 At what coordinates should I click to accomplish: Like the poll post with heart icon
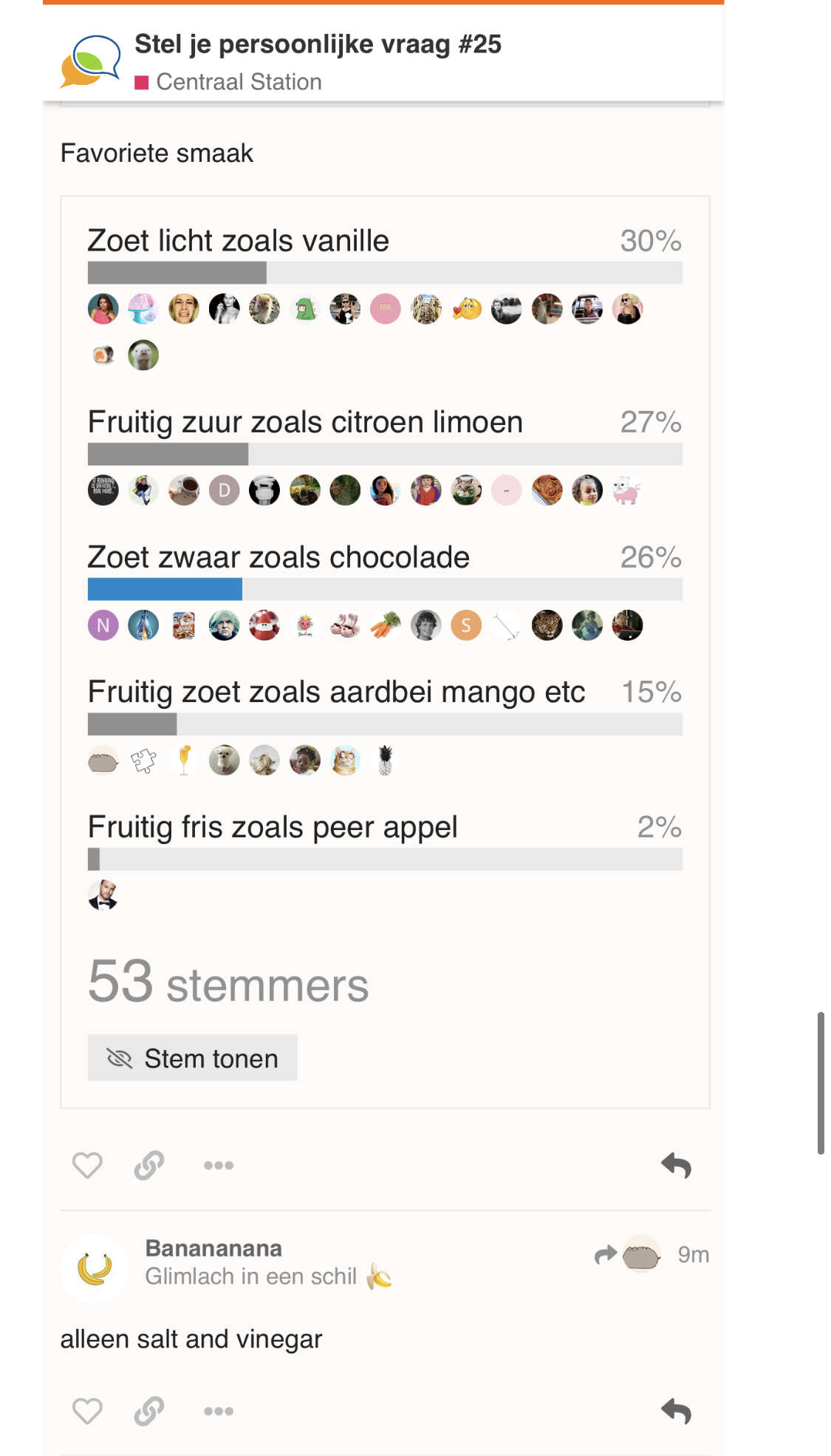coord(87,1166)
